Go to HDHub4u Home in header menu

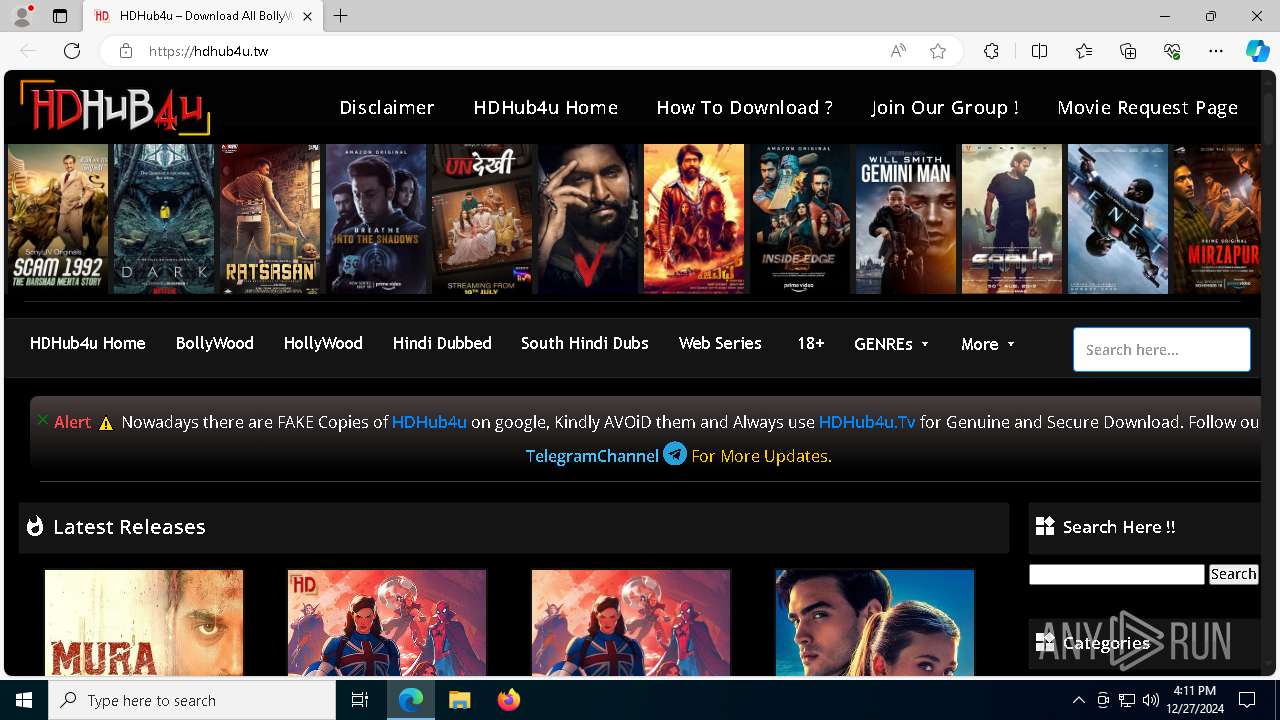click(546, 107)
